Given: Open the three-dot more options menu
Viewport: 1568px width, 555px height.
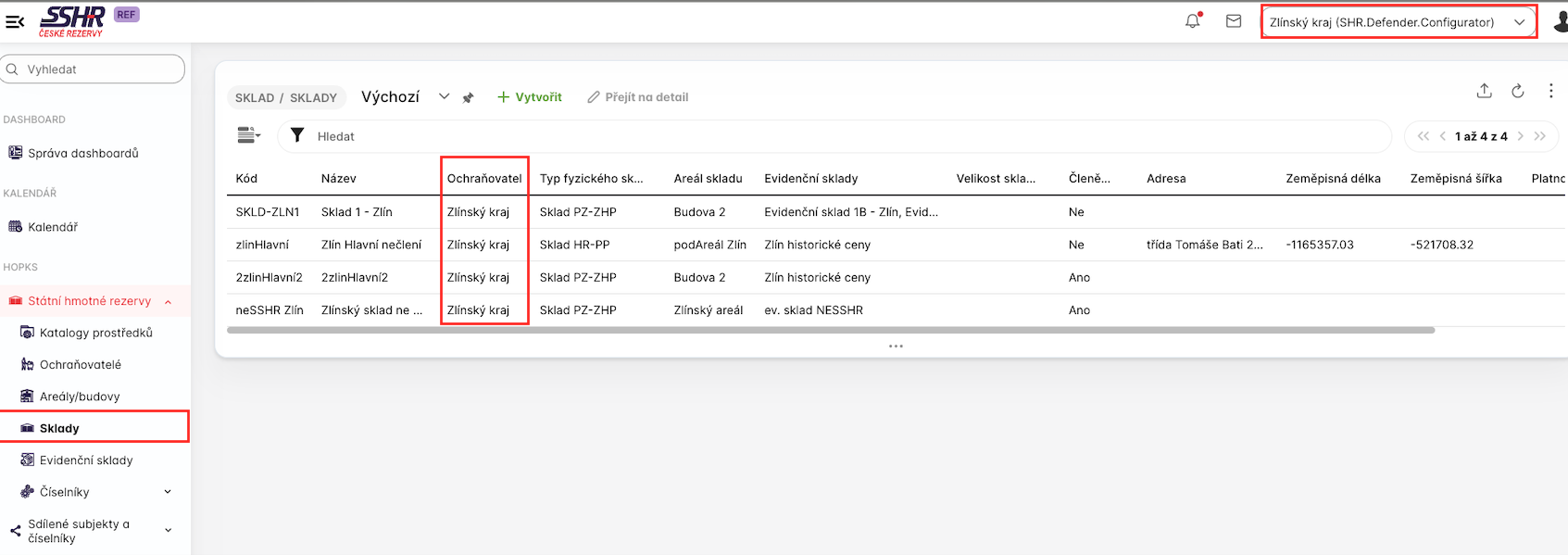Looking at the screenshot, I should pyautogui.click(x=1550, y=91).
